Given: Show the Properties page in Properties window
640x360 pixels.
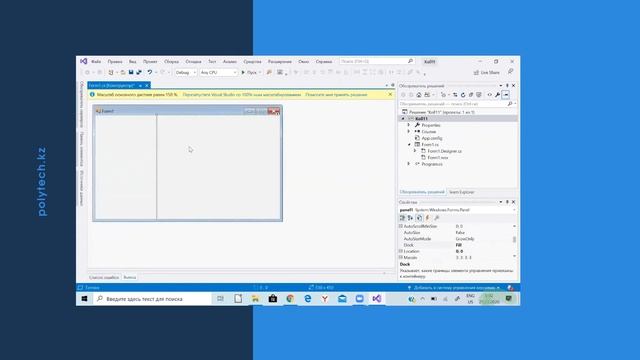Looking at the screenshot, I should coord(419,218).
